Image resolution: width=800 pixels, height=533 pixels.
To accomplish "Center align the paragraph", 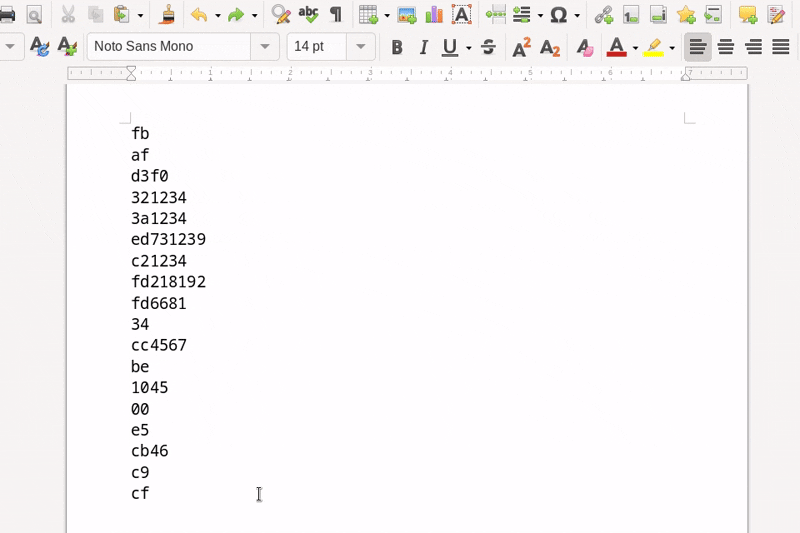I will tap(726, 47).
